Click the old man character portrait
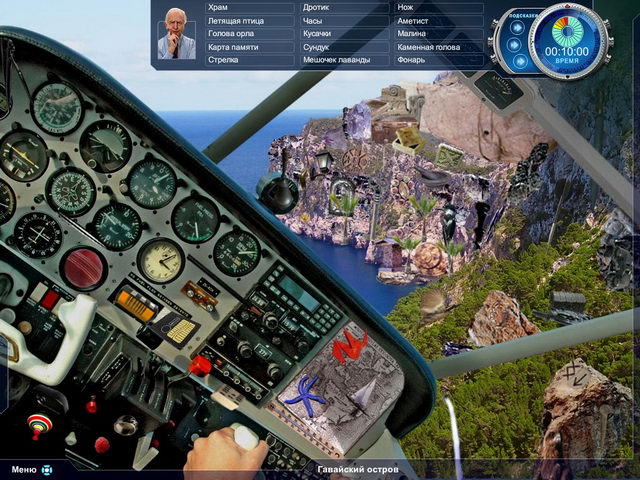This screenshot has height=480, width=640. [176, 34]
